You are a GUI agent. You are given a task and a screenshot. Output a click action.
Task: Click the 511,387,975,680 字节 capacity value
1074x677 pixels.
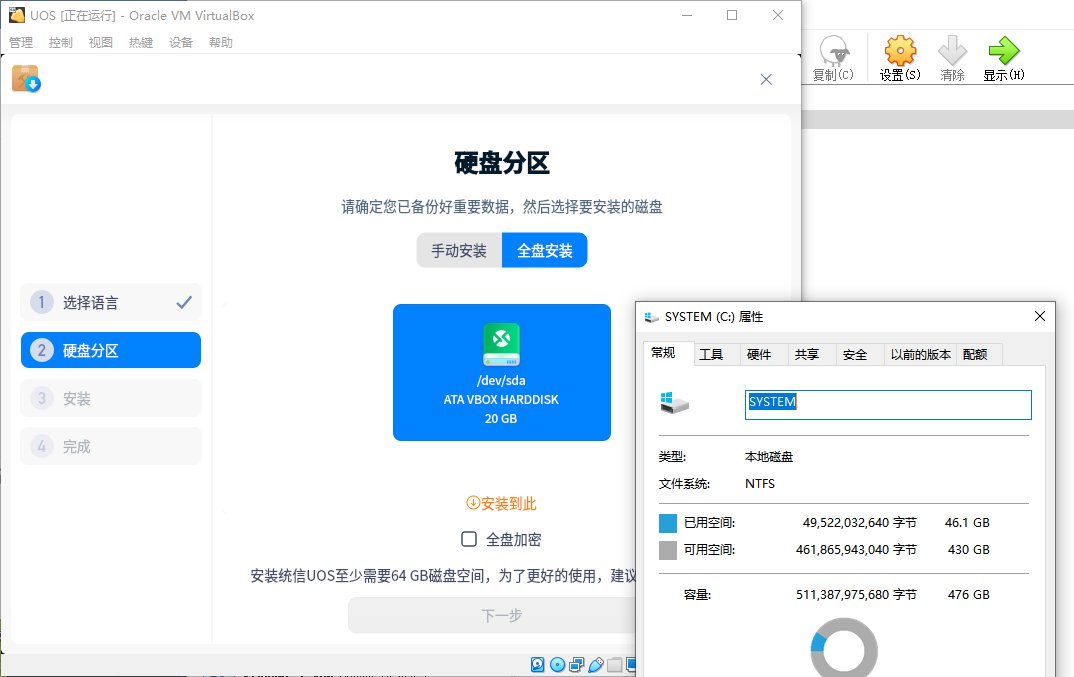coord(856,595)
